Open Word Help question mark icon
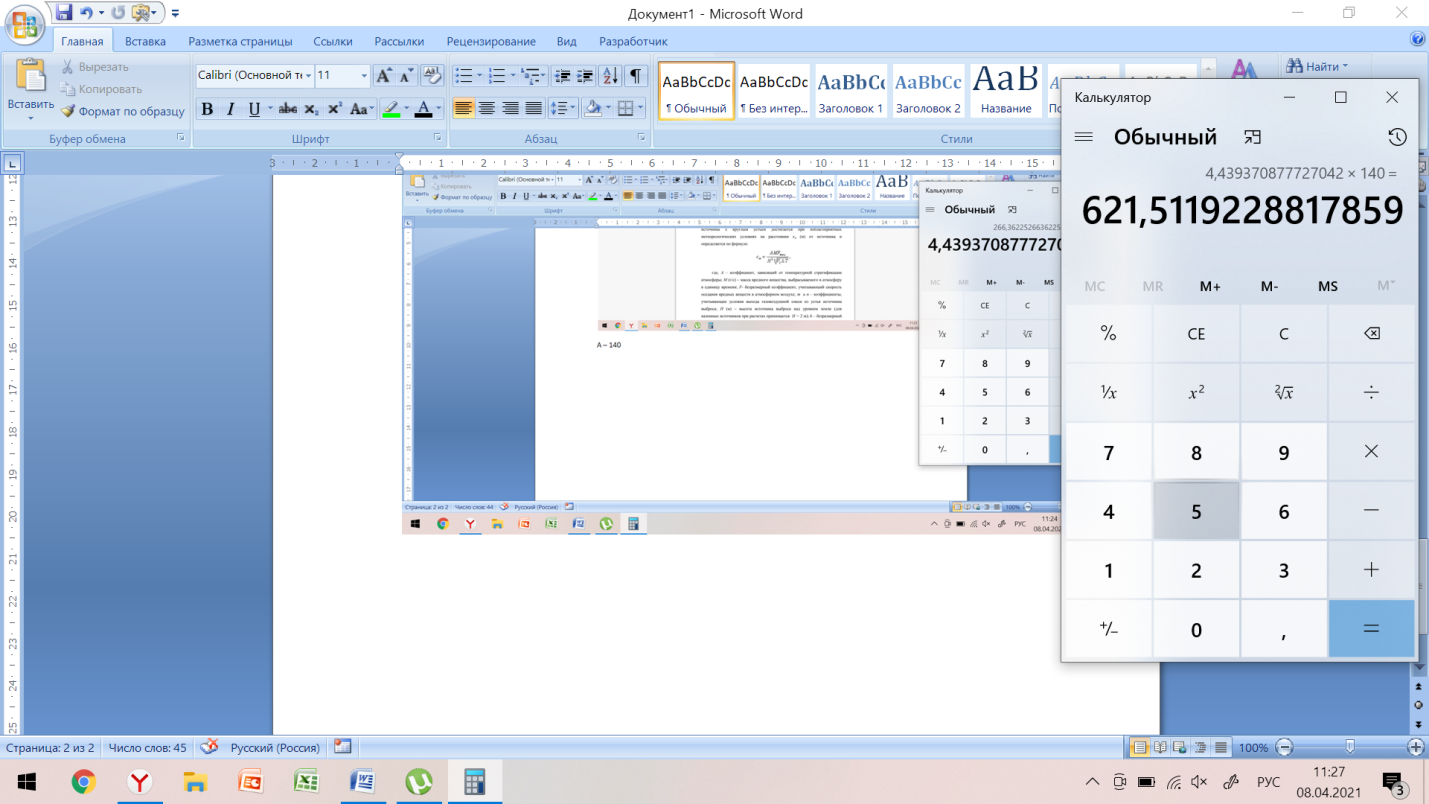1429x804 pixels. (x=1417, y=40)
